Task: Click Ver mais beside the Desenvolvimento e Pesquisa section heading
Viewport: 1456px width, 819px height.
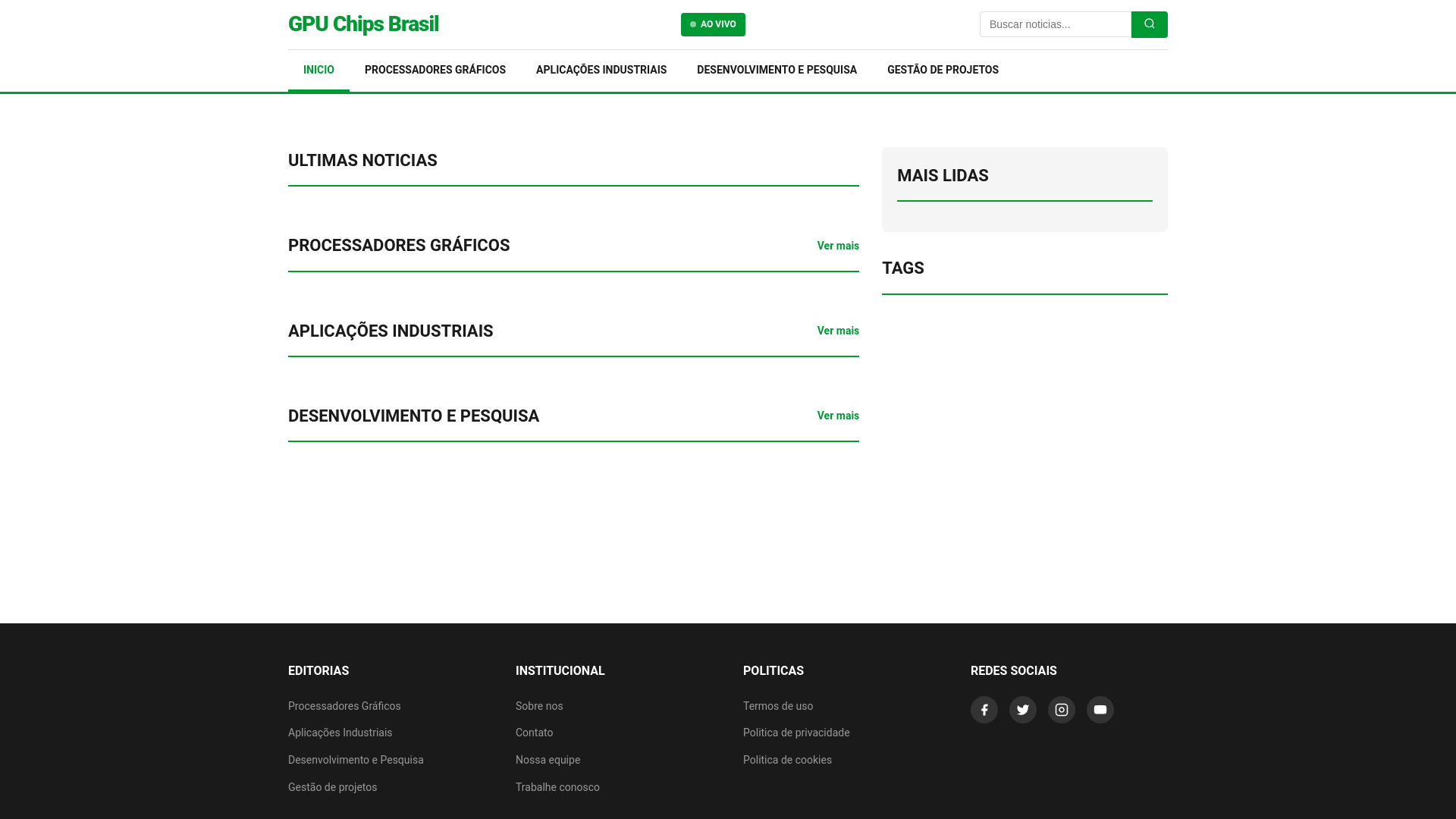Action: 838,416
